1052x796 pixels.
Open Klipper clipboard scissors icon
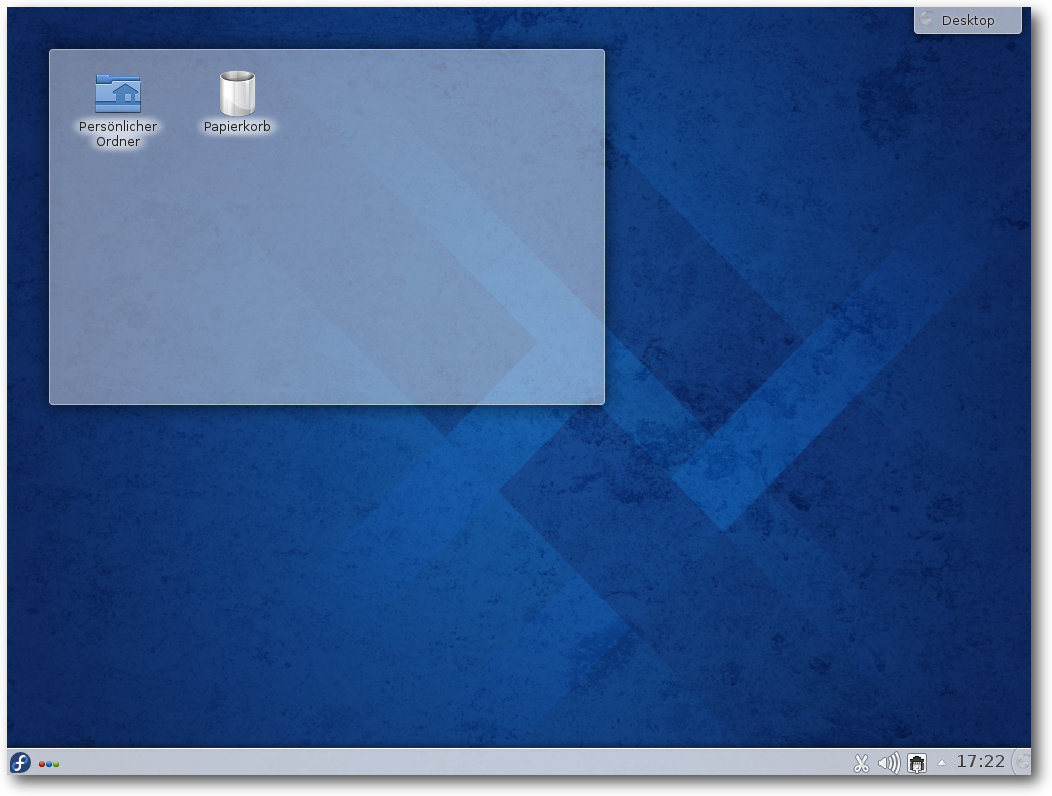click(x=860, y=763)
